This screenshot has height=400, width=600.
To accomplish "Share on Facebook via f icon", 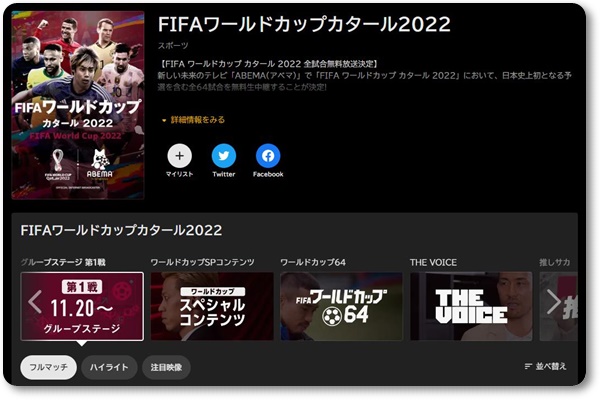I will [x=268, y=156].
